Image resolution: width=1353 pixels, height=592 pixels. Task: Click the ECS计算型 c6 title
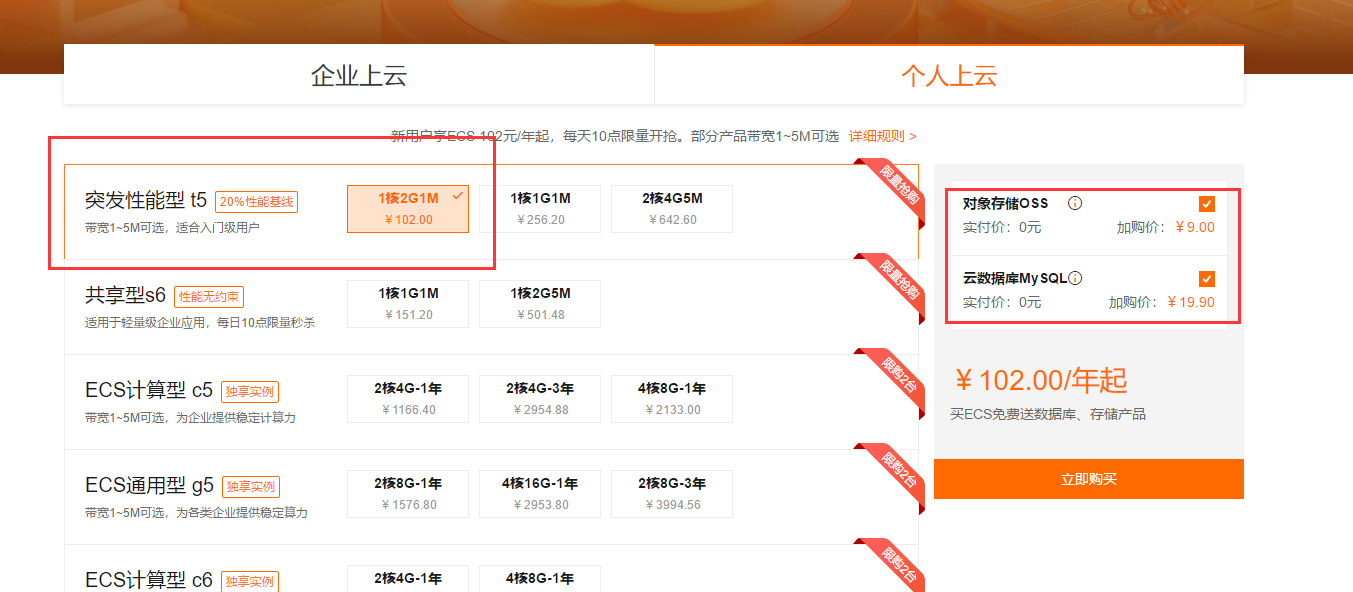point(150,580)
